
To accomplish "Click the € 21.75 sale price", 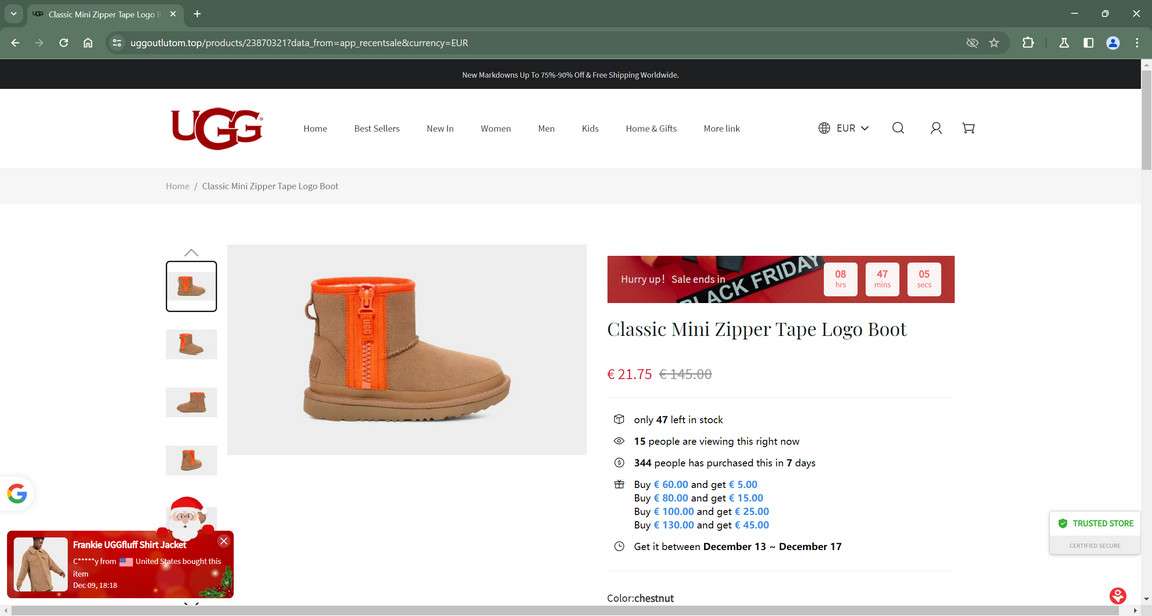I will (629, 374).
